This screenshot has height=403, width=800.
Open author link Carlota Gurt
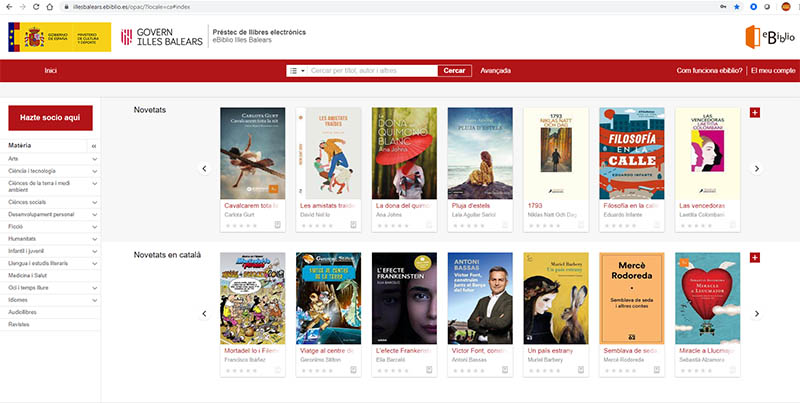[239, 215]
